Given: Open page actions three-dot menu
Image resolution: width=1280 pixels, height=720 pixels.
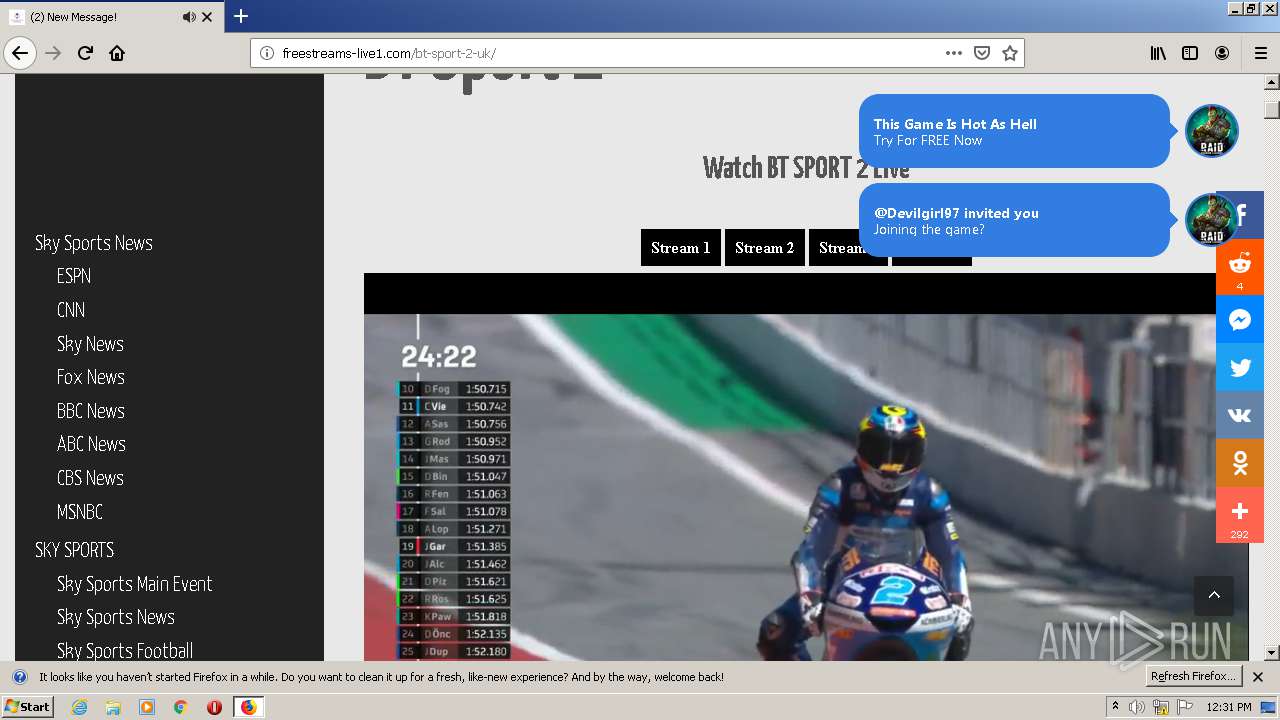Looking at the screenshot, I should pos(954,53).
